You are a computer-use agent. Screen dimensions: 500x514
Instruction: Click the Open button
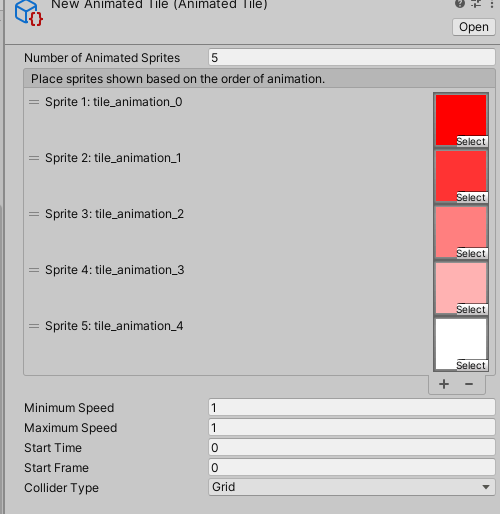[474, 27]
